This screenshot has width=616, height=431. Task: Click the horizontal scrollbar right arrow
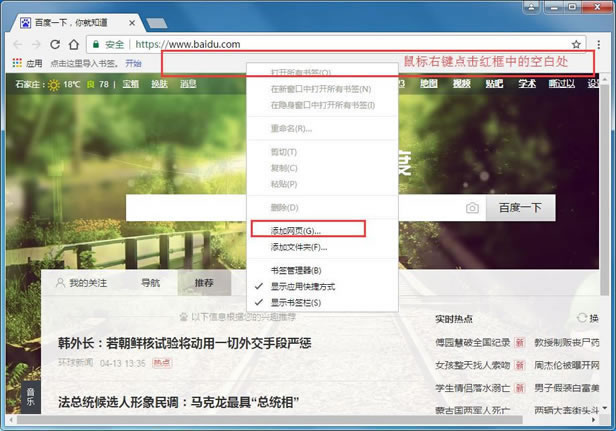pos(594,420)
